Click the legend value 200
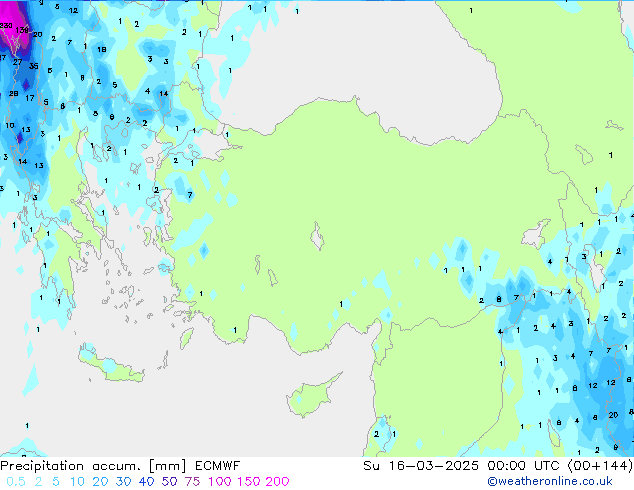634x490 pixels. (277, 482)
